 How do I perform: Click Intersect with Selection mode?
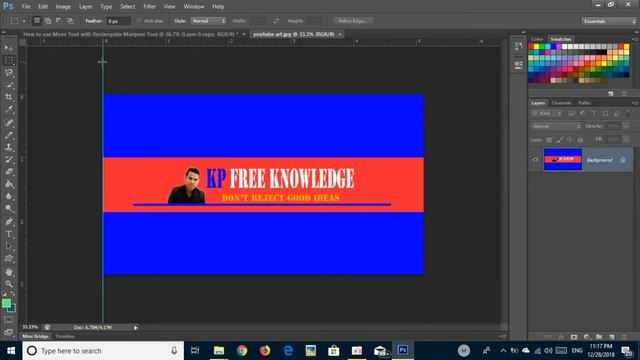pyautogui.click(x=70, y=21)
